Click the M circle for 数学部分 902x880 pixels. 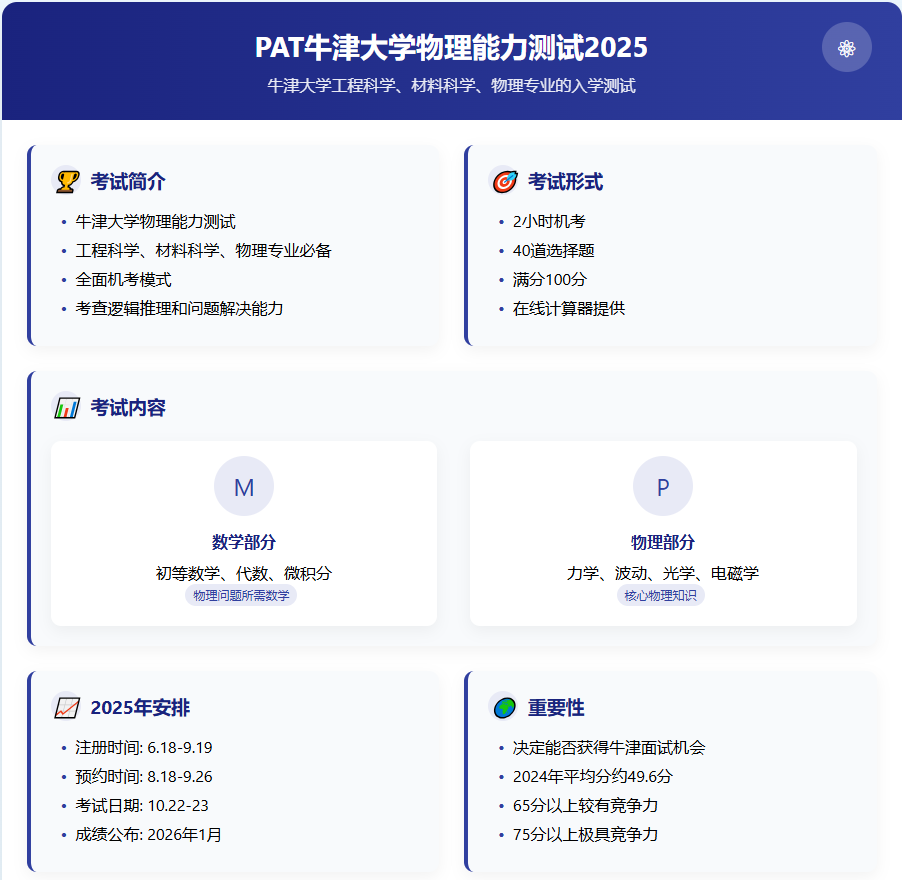point(244,487)
